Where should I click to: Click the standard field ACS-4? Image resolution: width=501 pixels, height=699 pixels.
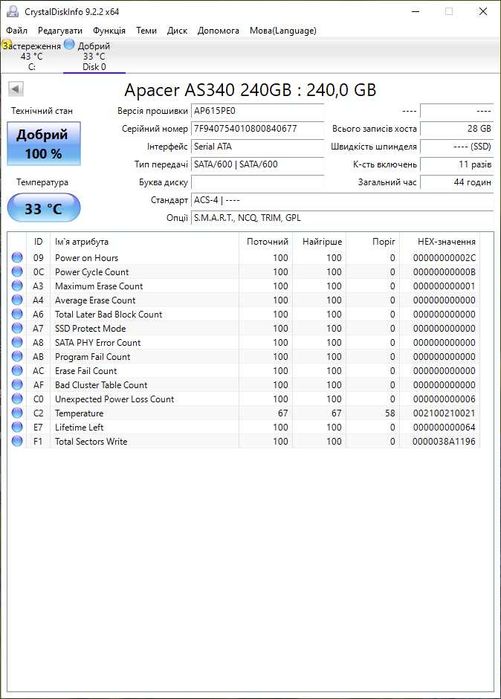(x=342, y=200)
